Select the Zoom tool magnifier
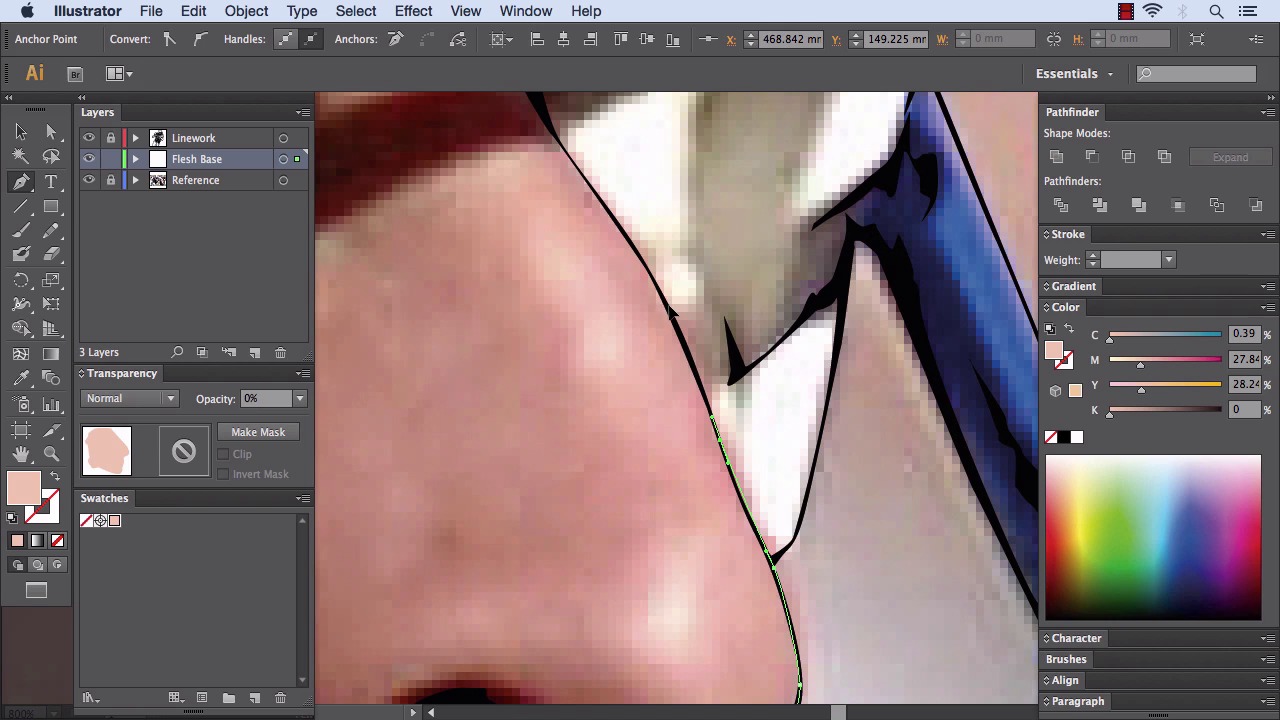The height and width of the screenshot is (720, 1280). [52, 455]
